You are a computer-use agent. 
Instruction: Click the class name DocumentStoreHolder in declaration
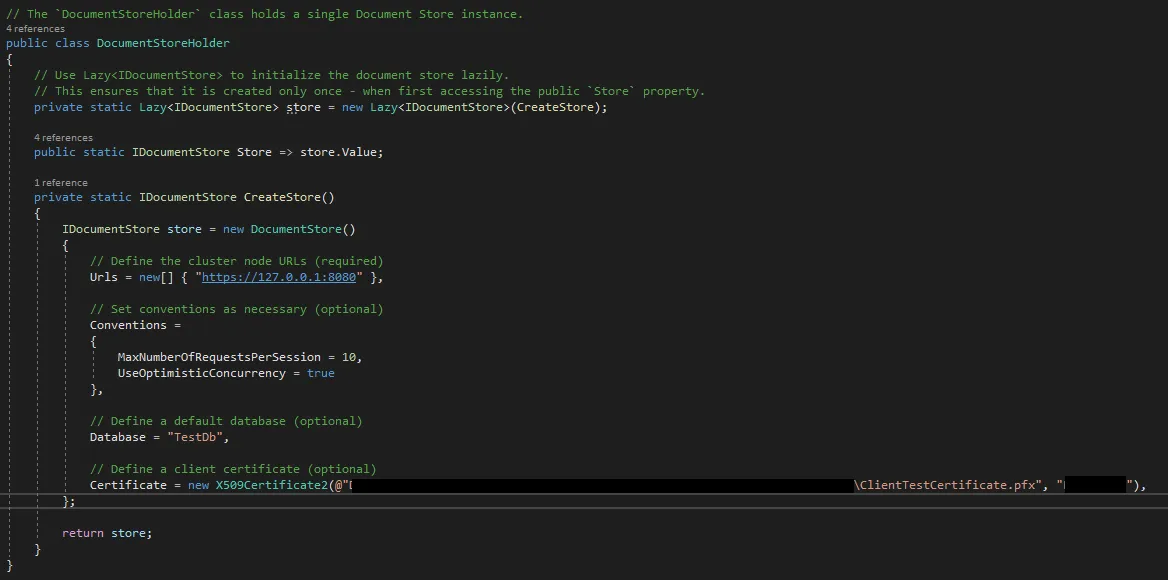tap(163, 43)
